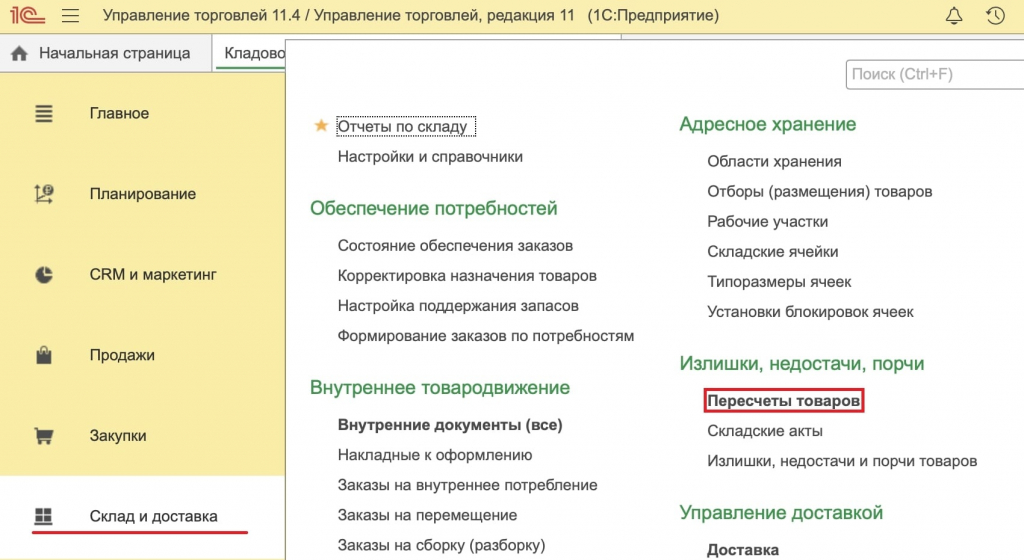Image resolution: width=1024 pixels, height=560 pixels.
Task: Open Доставка under Управление доставкой
Action: 743,550
